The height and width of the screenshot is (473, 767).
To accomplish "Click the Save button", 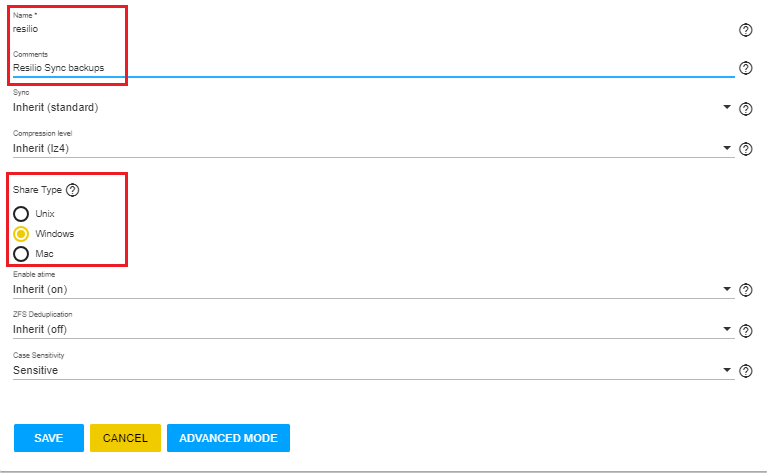I will pos(48,438).
